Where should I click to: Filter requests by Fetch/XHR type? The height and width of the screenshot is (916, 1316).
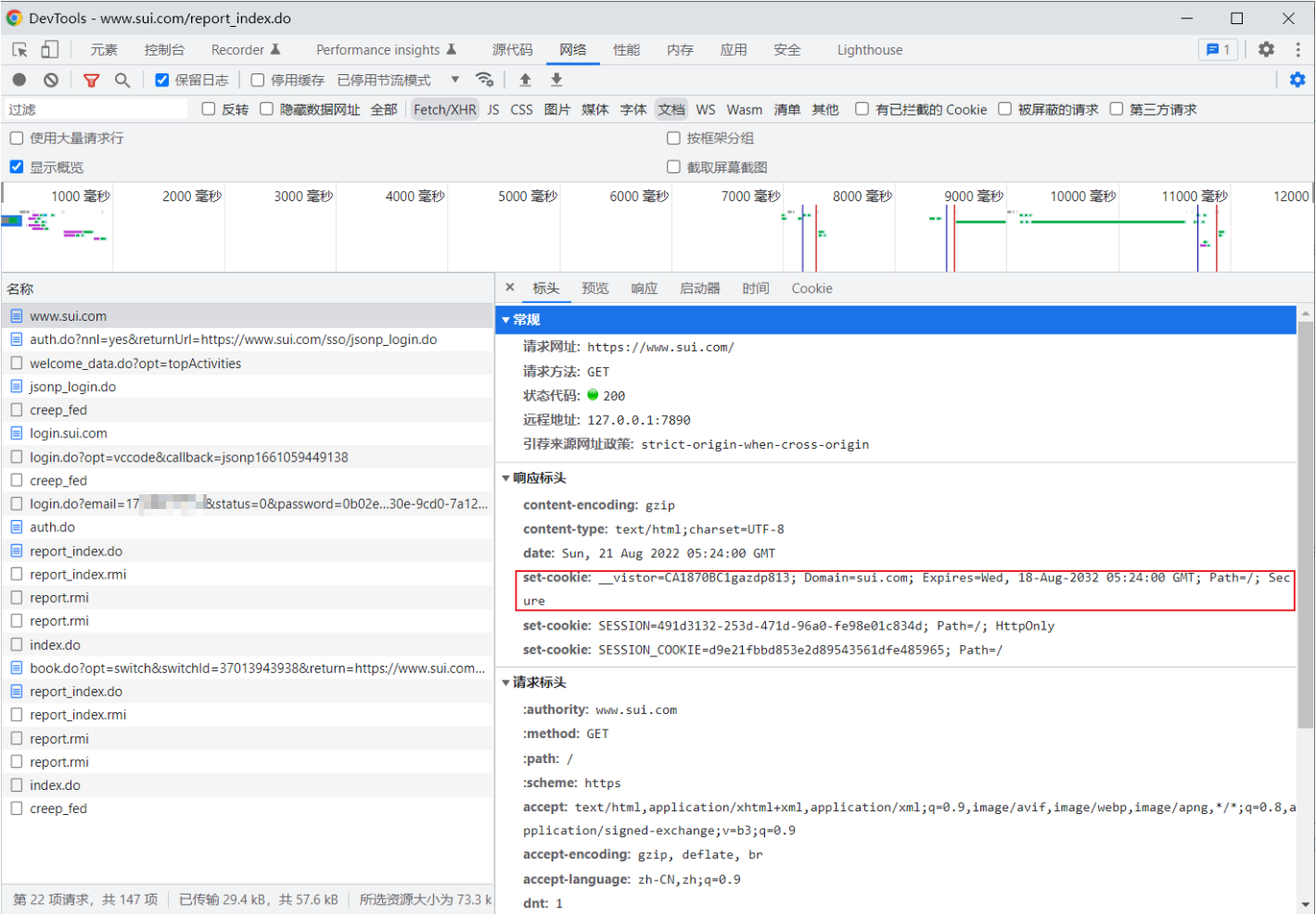pyautogui.click(x=444, y=109)
